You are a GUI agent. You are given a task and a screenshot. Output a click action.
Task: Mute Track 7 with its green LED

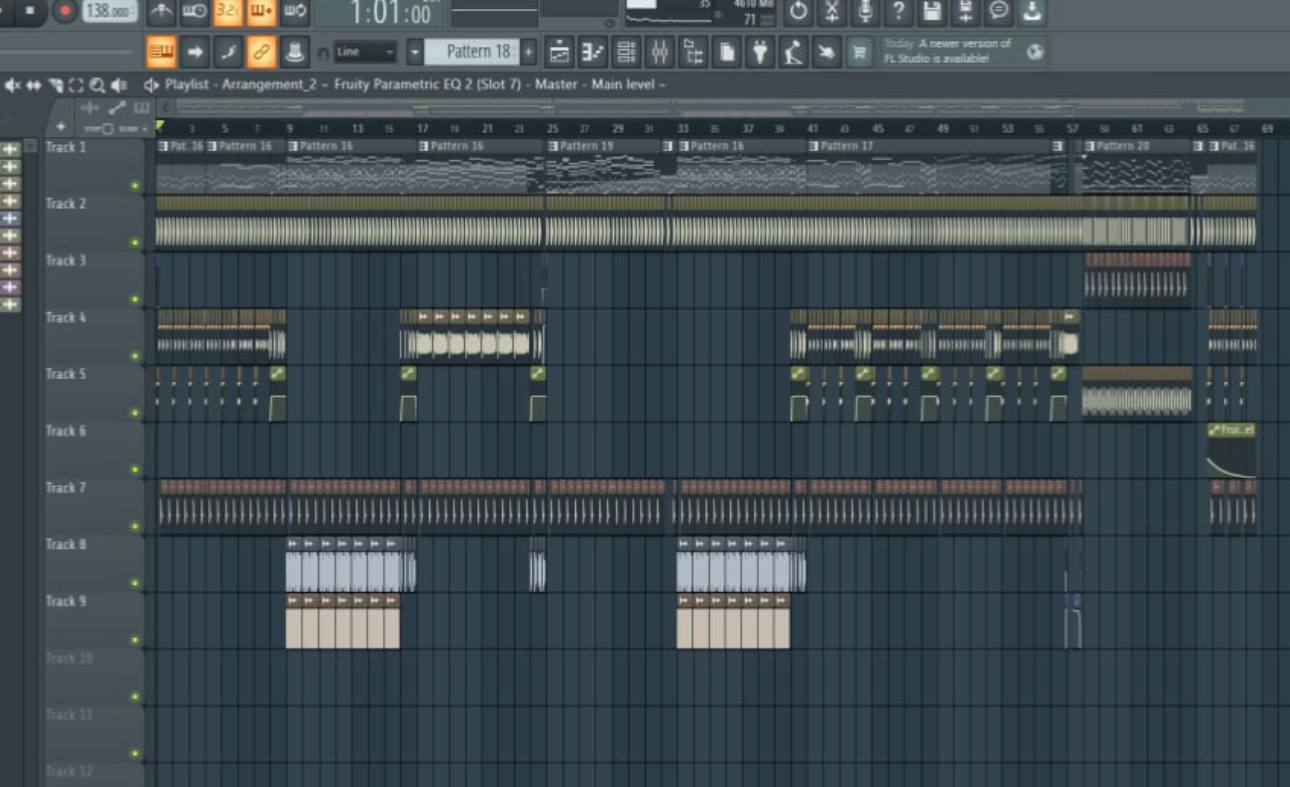click(135, 526)
